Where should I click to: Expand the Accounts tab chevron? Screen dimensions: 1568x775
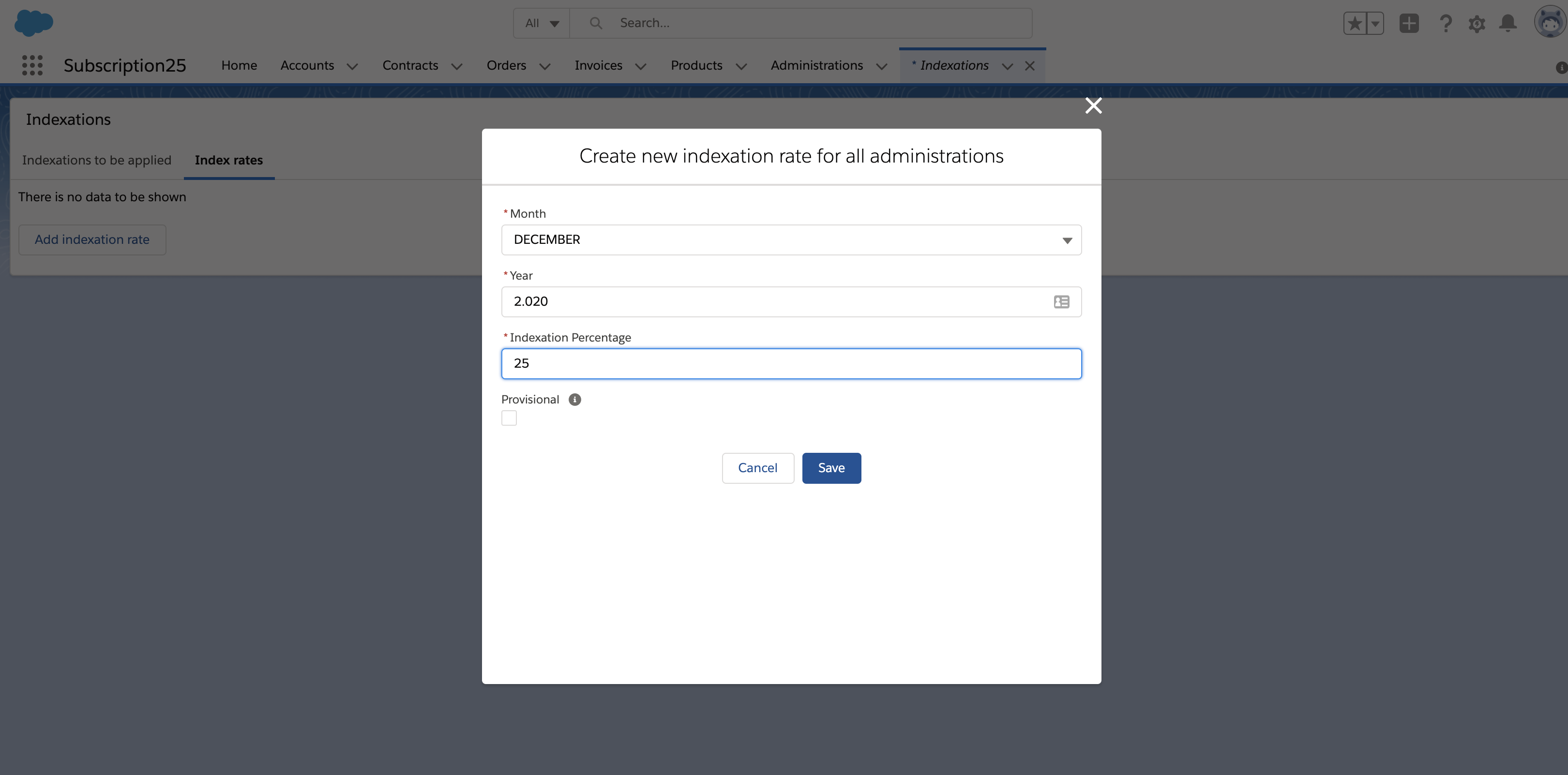pyautogui.click(x=352, y=66)
